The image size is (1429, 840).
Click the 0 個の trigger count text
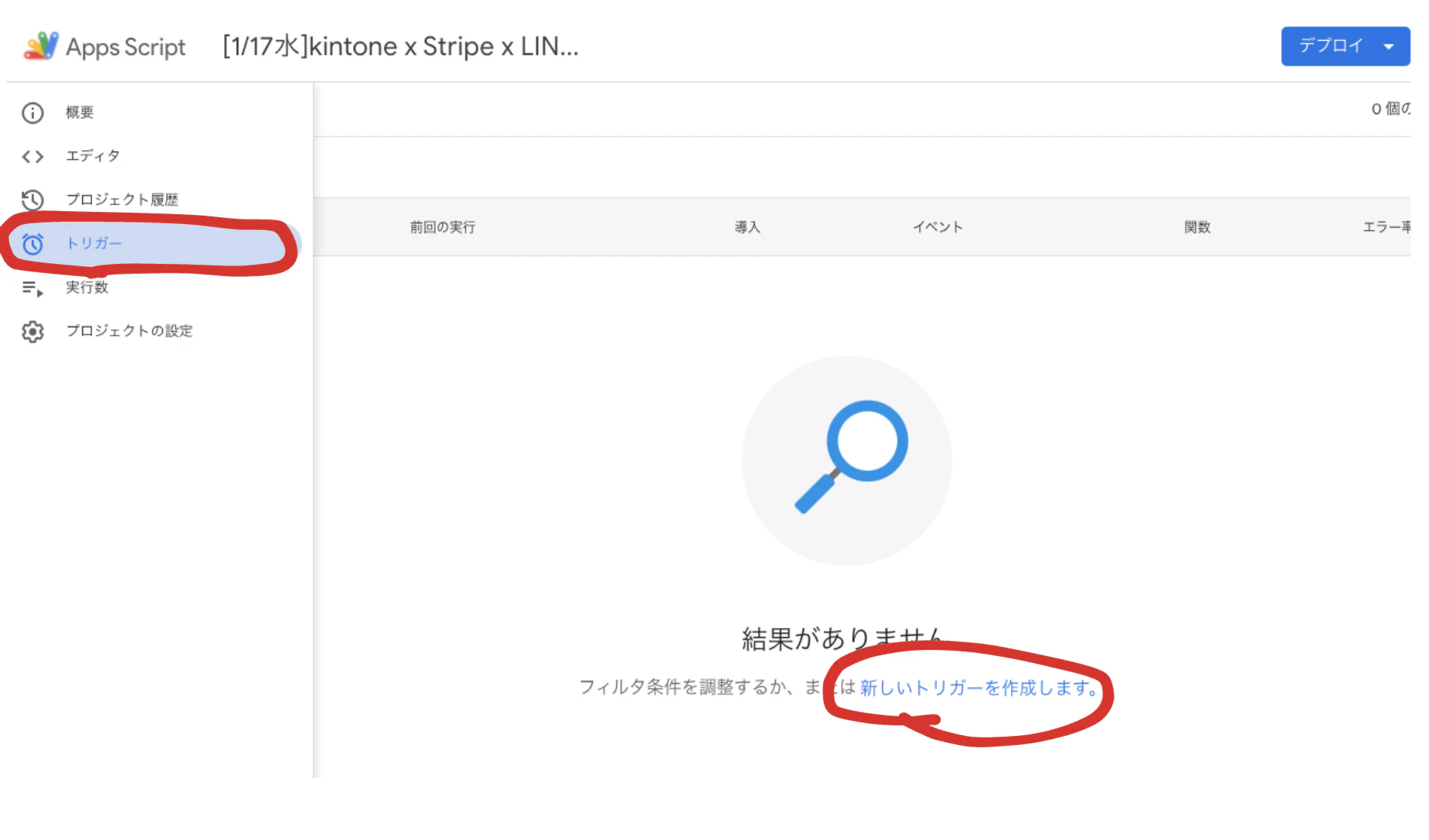[1391, 108]
